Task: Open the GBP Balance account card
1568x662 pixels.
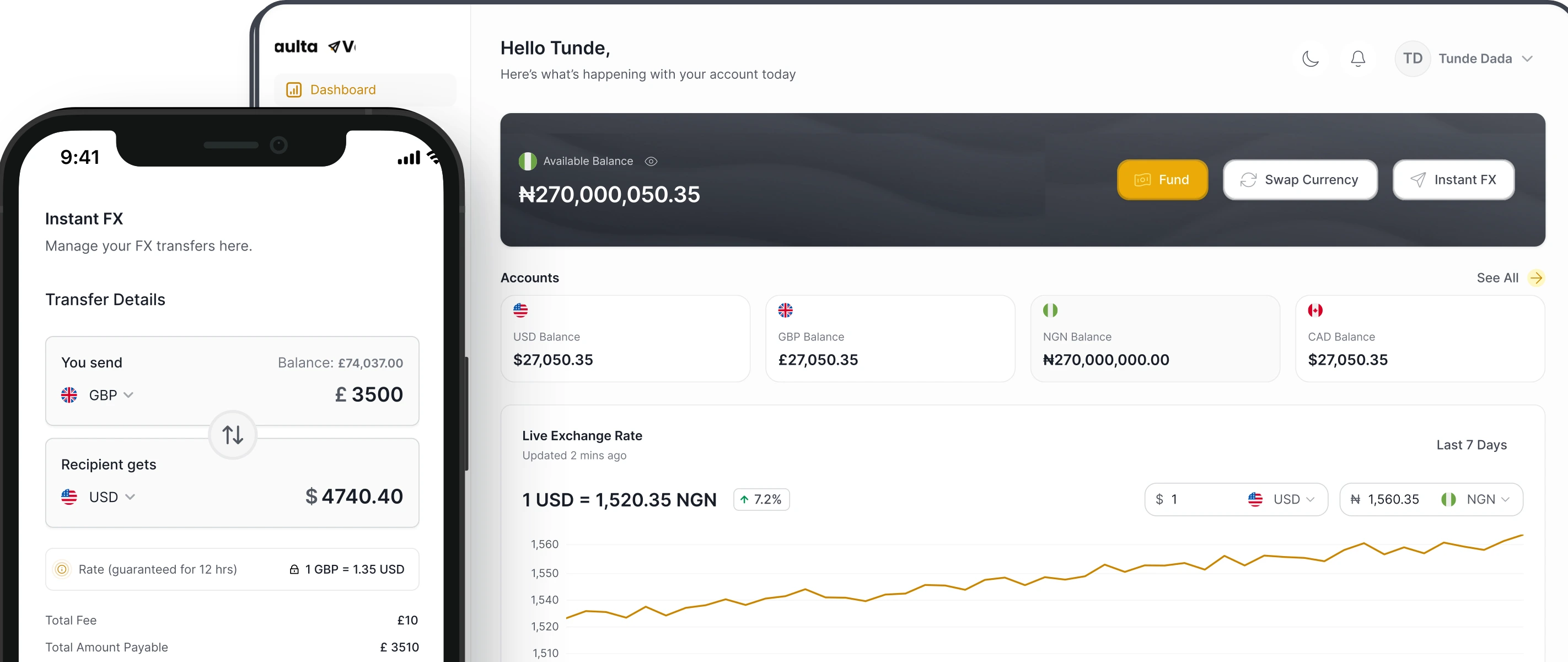Action: pyautogui.click(x=889, y=339)
